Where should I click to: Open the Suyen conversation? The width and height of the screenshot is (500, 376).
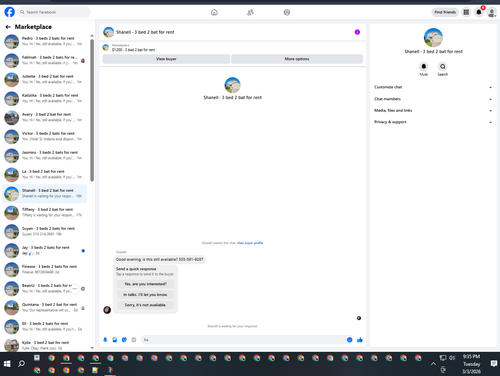tap(45, 231)
